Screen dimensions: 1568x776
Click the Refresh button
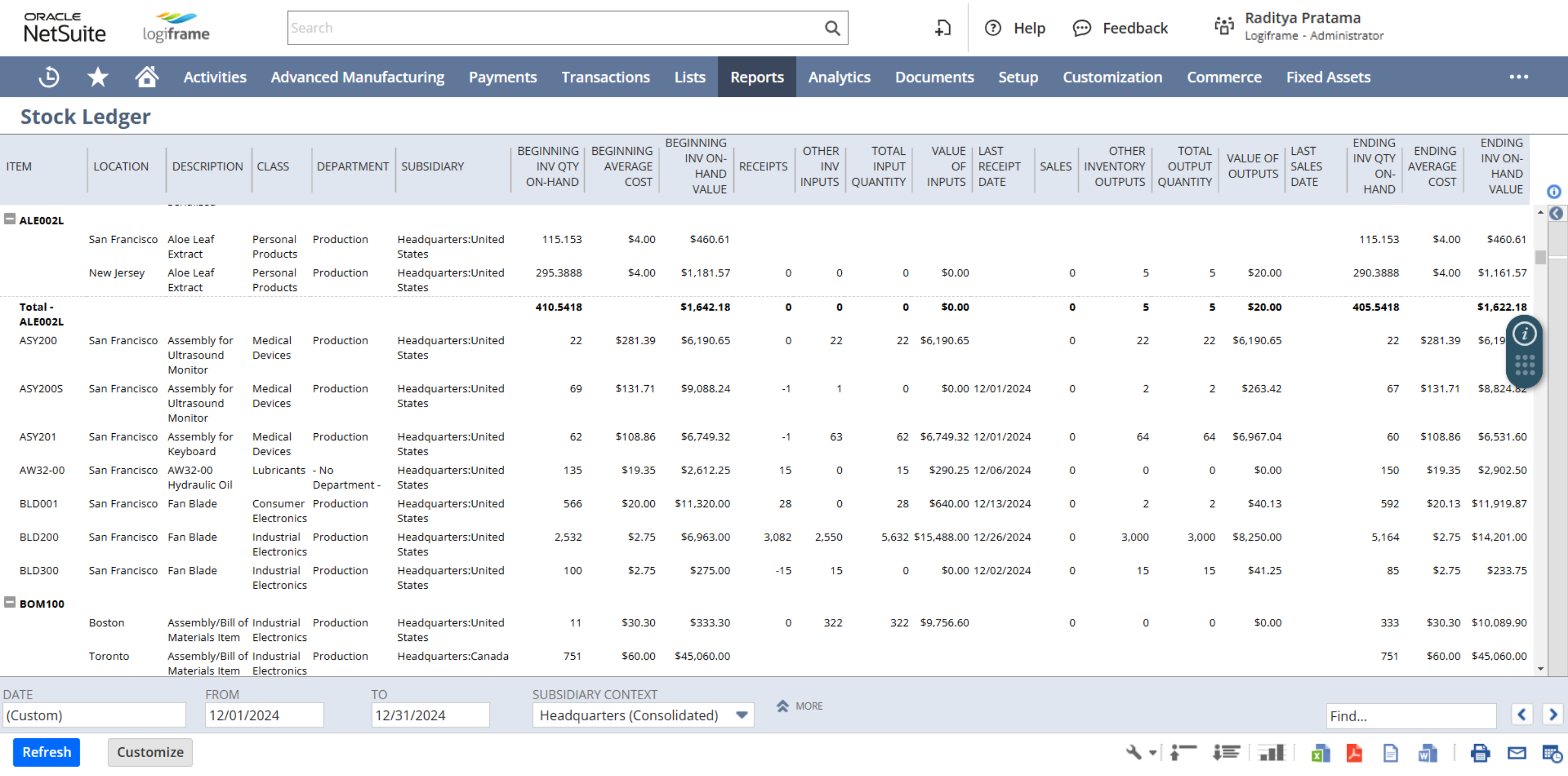(x=47, y=752)
